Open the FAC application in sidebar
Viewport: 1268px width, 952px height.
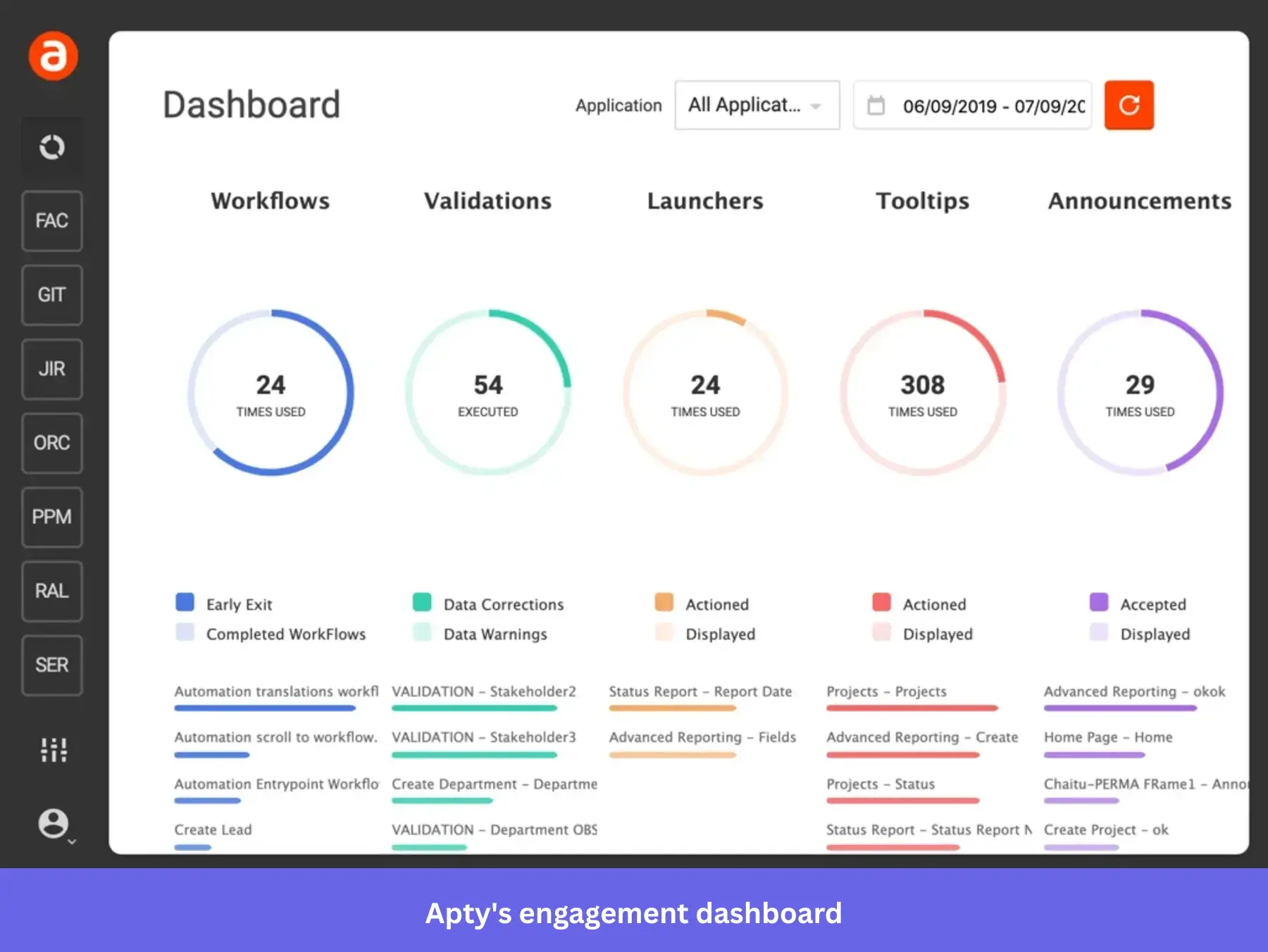point(52,221)
